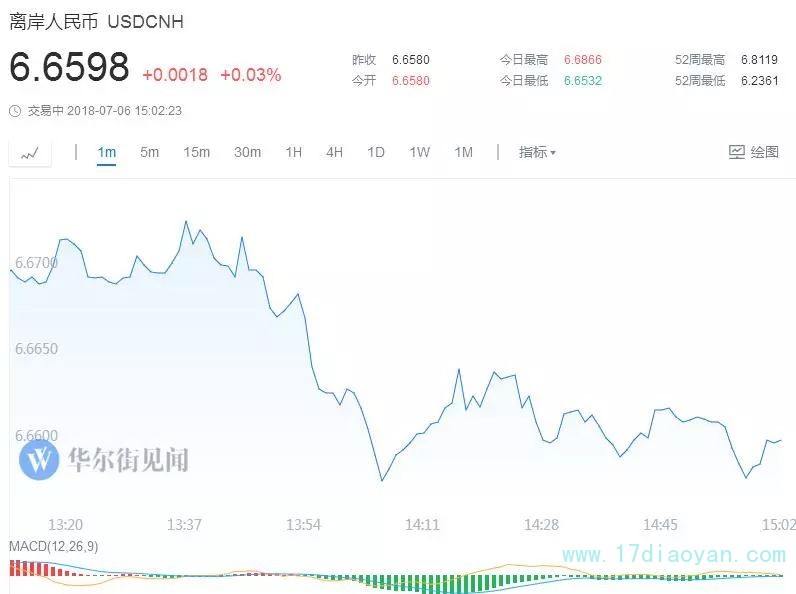
Task: Switch to the 4H chart view
Action: (334, 152)
